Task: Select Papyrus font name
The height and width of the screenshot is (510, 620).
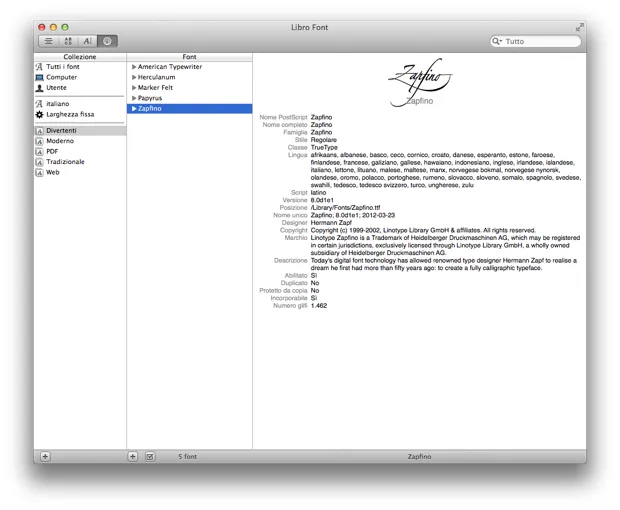Action: coord(150,98)
